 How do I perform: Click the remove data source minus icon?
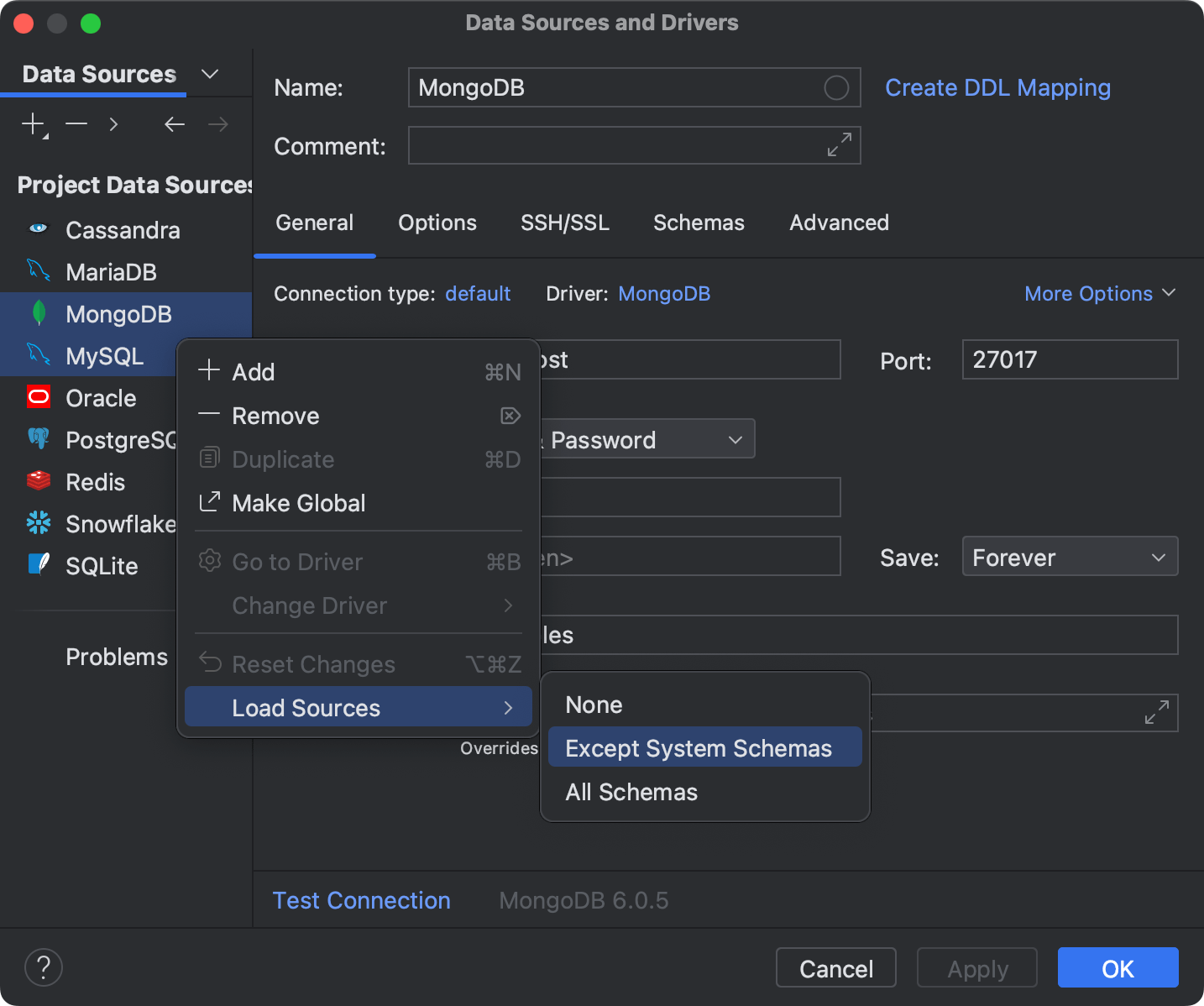pos(76,124)
